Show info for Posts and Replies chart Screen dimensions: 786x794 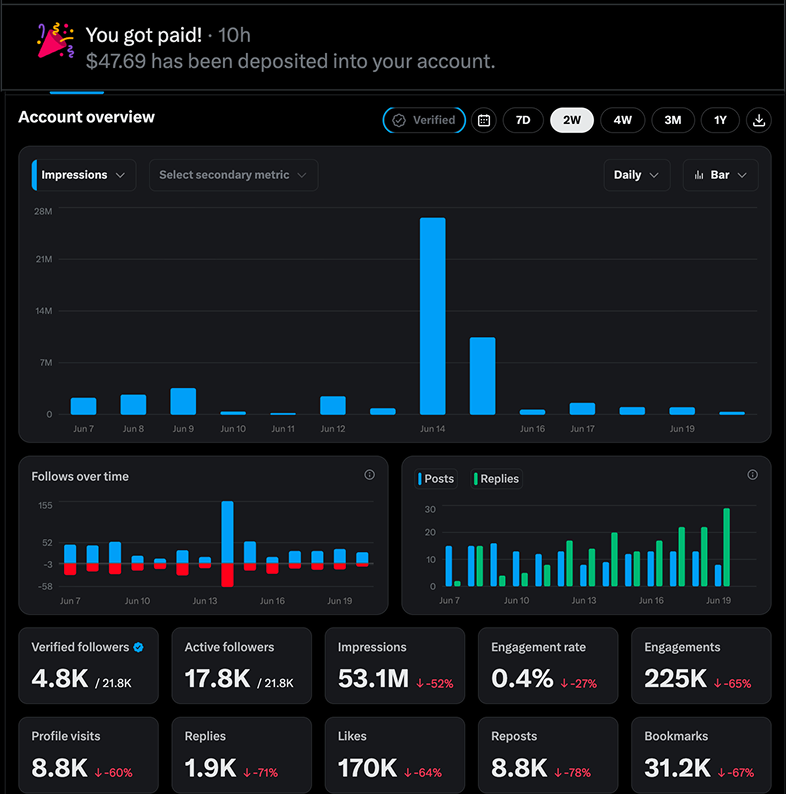tap(753, 474)
